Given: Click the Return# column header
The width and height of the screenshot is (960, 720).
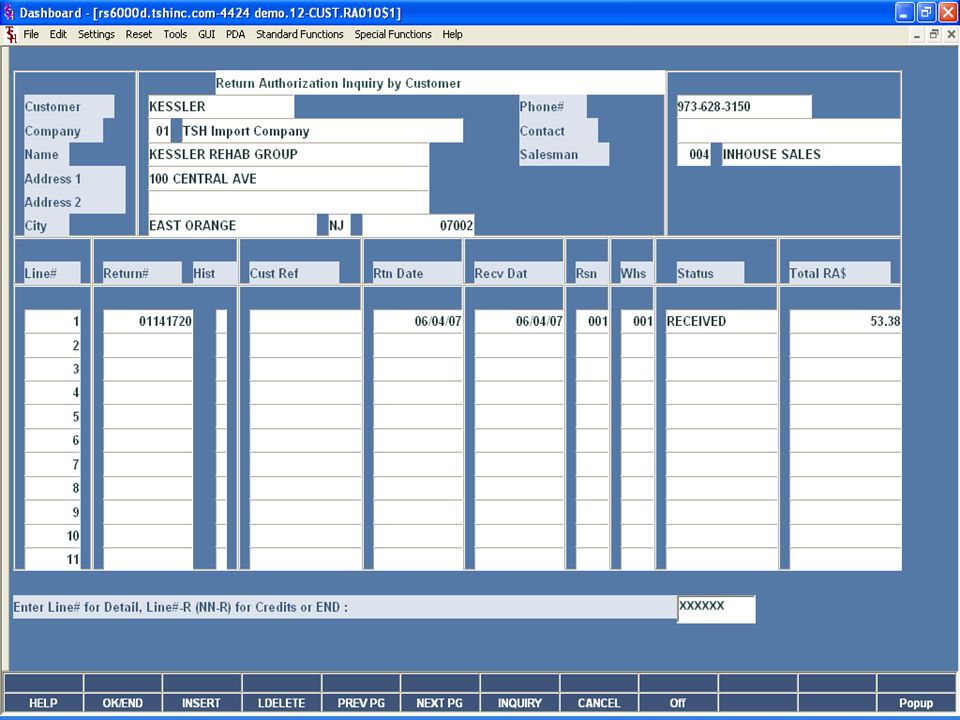Looking at the screenshot, I should [142, 273].
